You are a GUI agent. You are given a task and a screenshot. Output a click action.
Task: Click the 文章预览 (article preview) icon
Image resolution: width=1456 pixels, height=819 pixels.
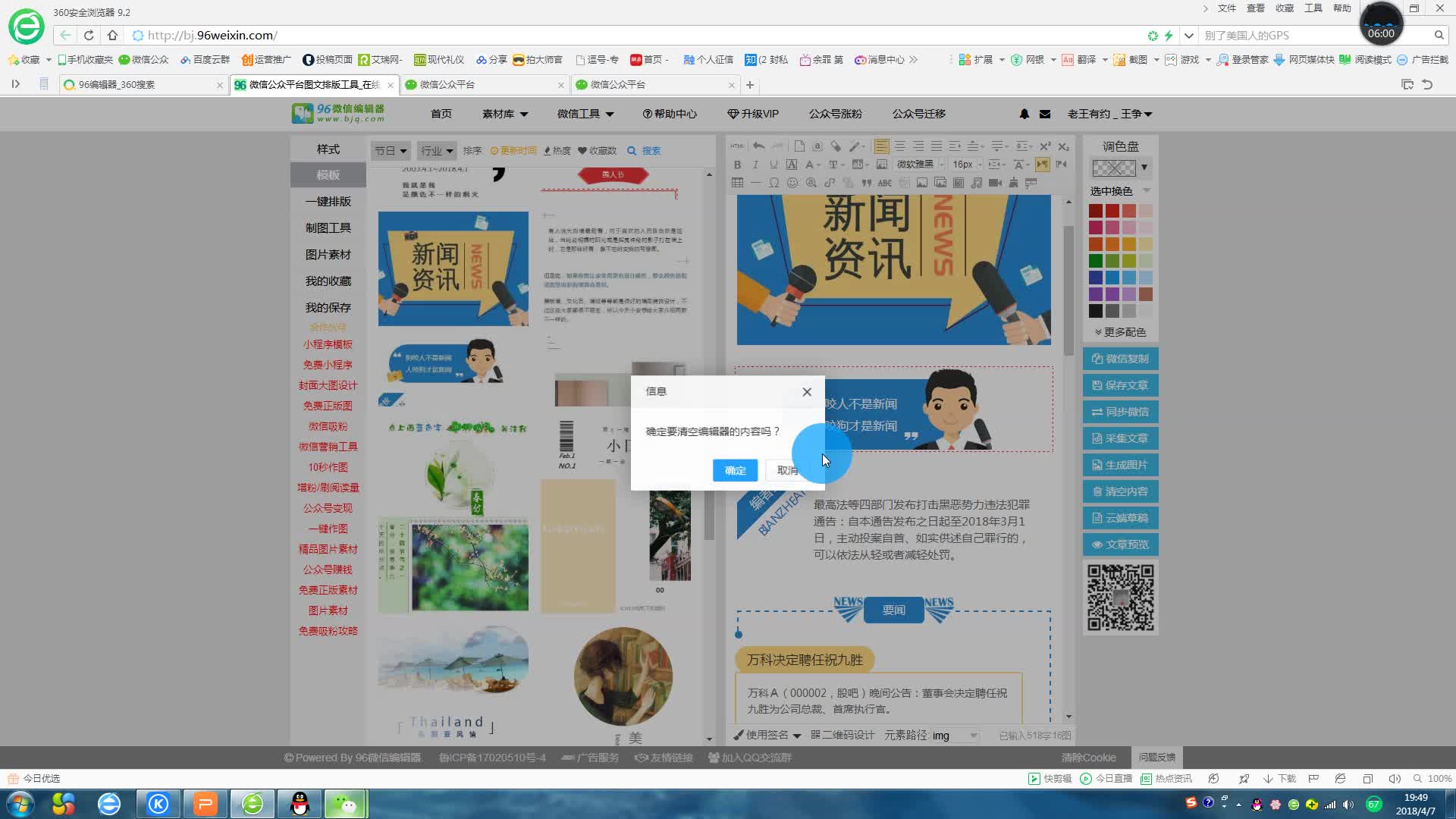1120,544
